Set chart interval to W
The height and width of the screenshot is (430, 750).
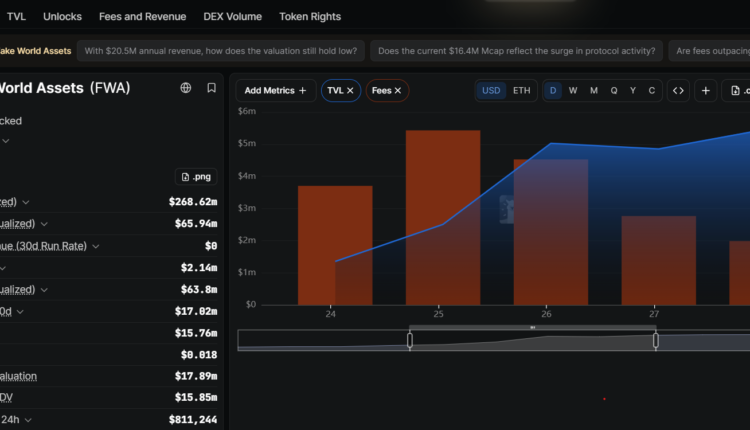pos(573,90)
